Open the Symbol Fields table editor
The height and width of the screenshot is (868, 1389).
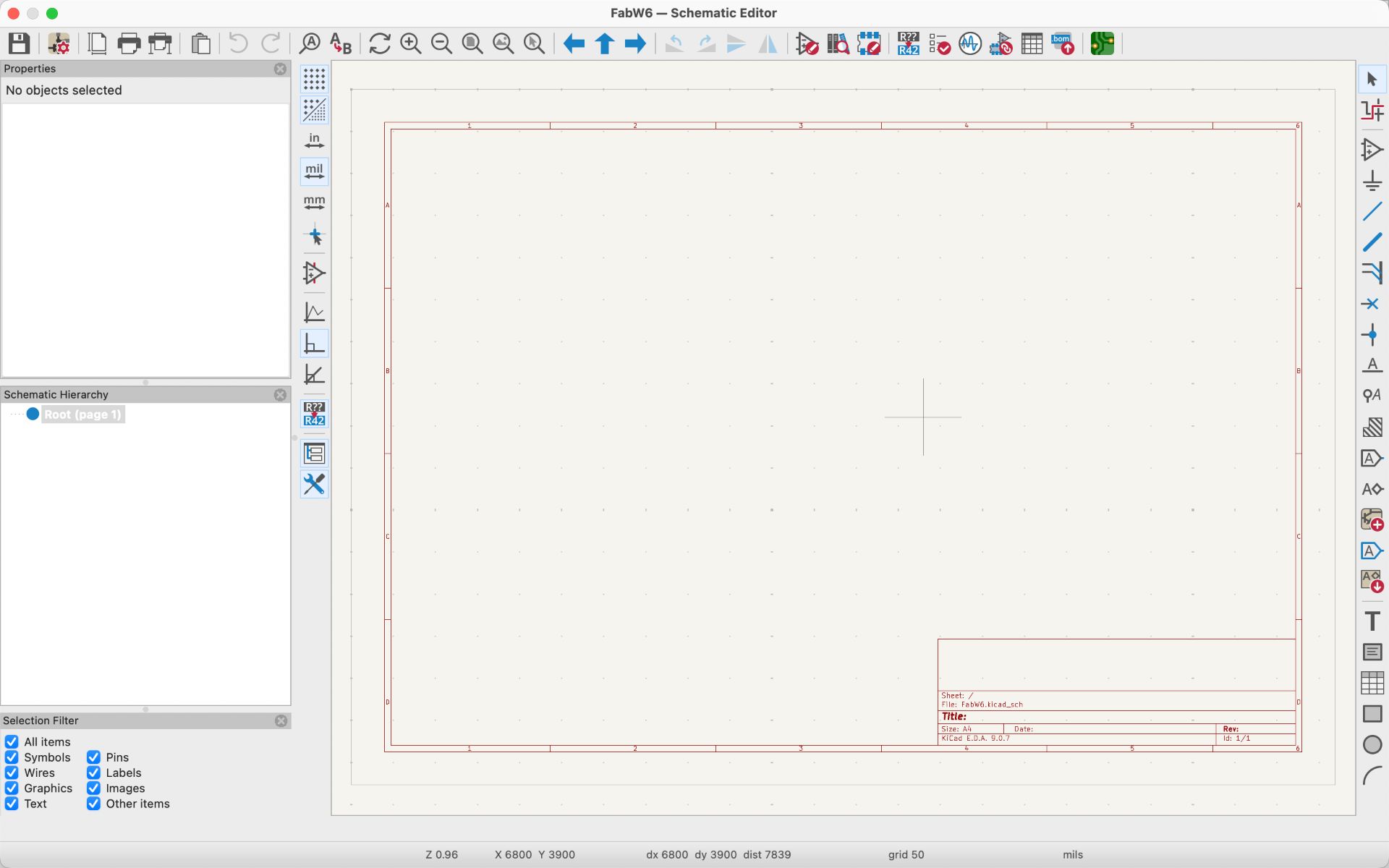point(1032,43)
